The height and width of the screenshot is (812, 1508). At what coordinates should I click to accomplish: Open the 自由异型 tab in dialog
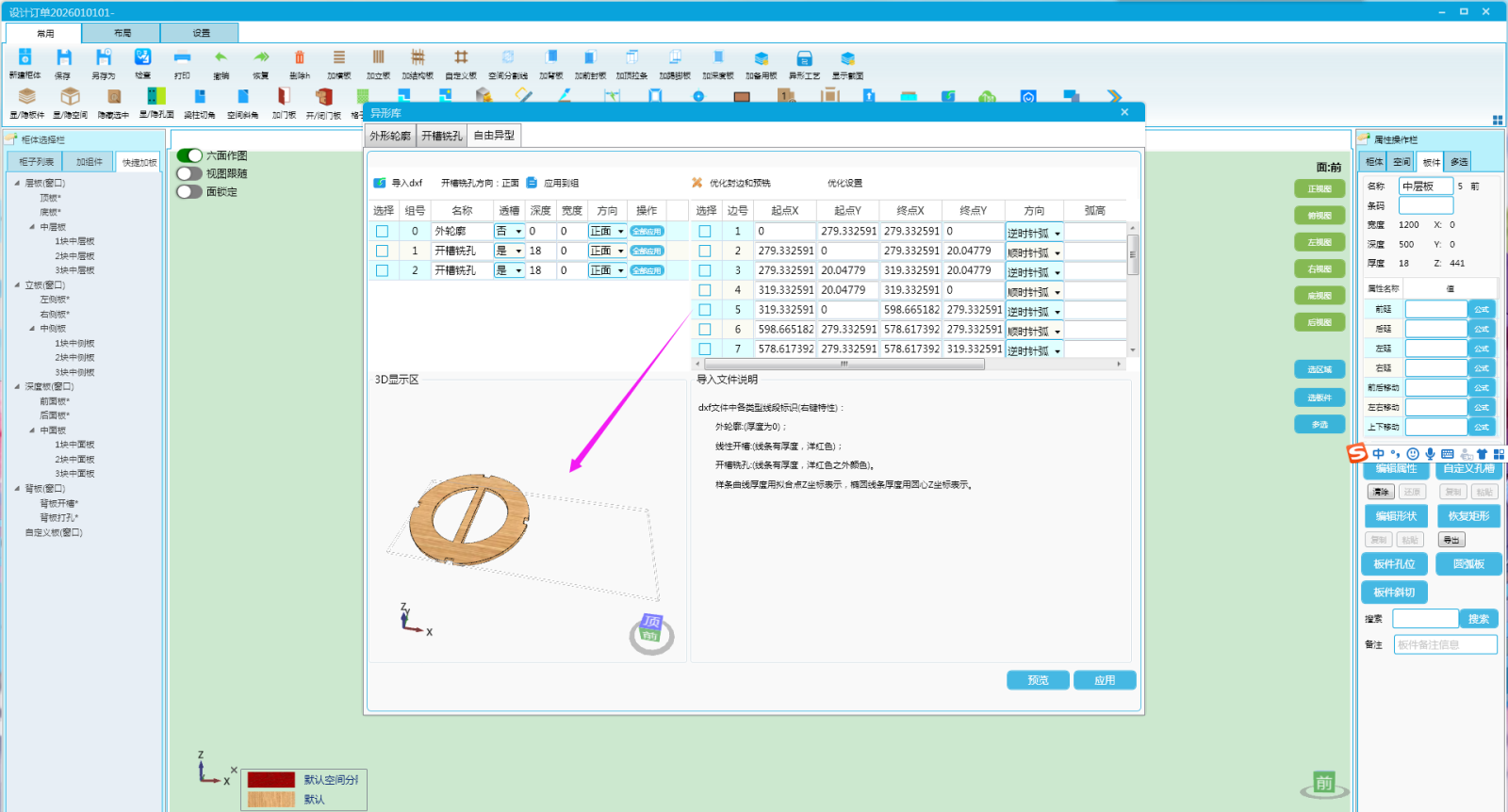tap(494, 136)
